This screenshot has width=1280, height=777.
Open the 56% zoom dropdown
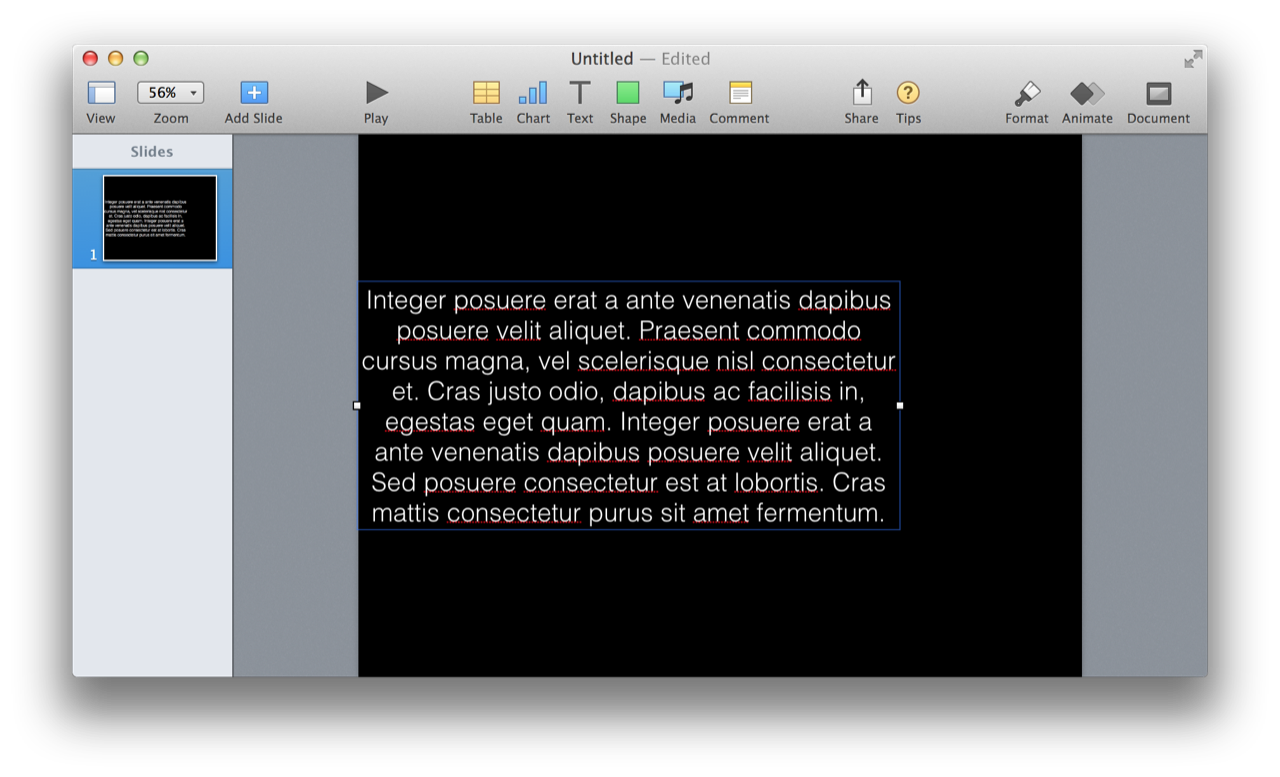click(170, 93)
